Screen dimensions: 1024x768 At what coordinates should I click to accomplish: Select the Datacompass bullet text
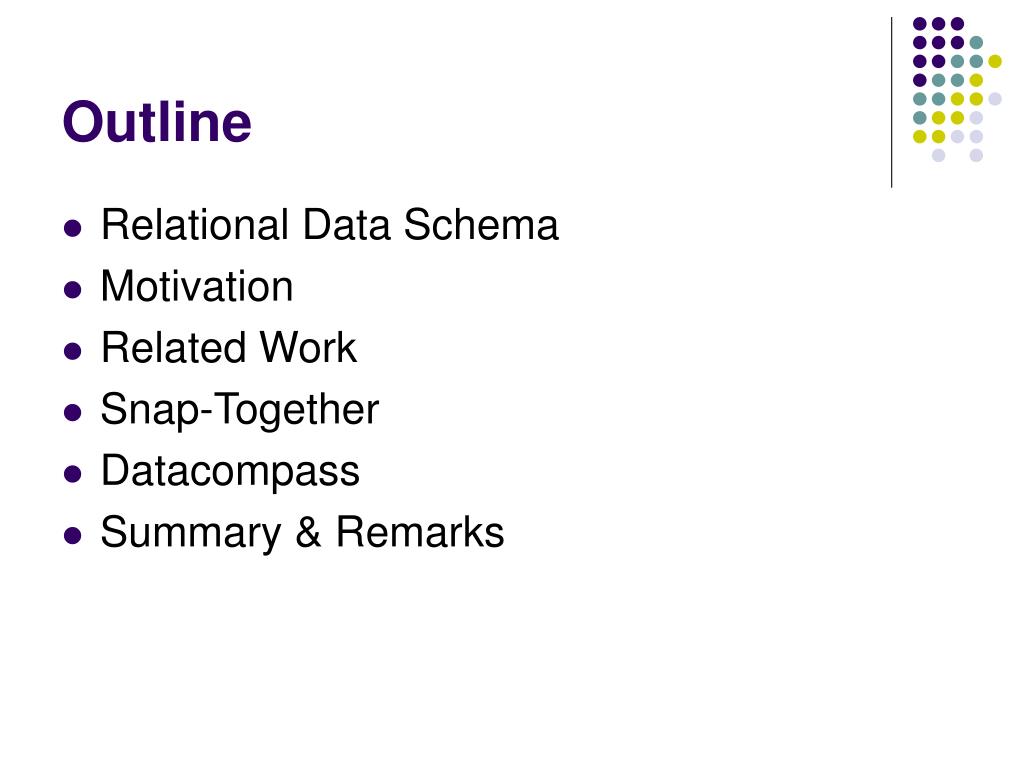230,472
